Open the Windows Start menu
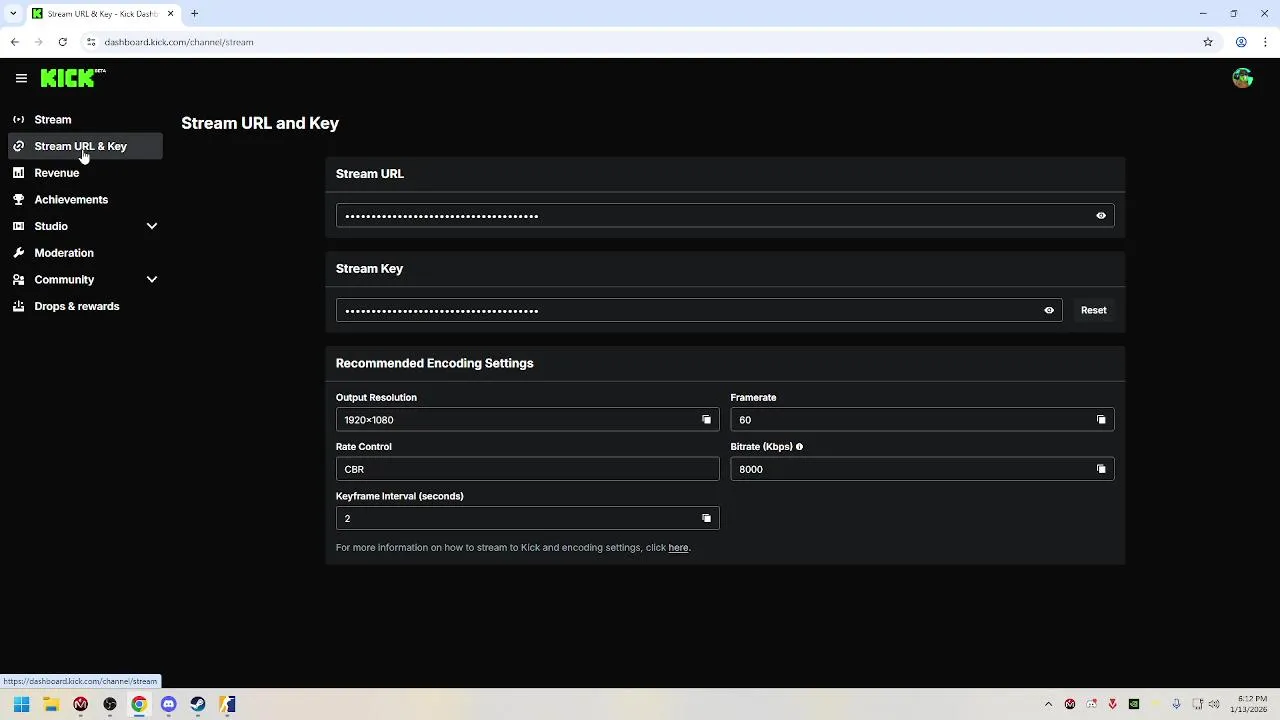Image resolution: width=1280 pixels, height=720 pixels. [21, 704]
